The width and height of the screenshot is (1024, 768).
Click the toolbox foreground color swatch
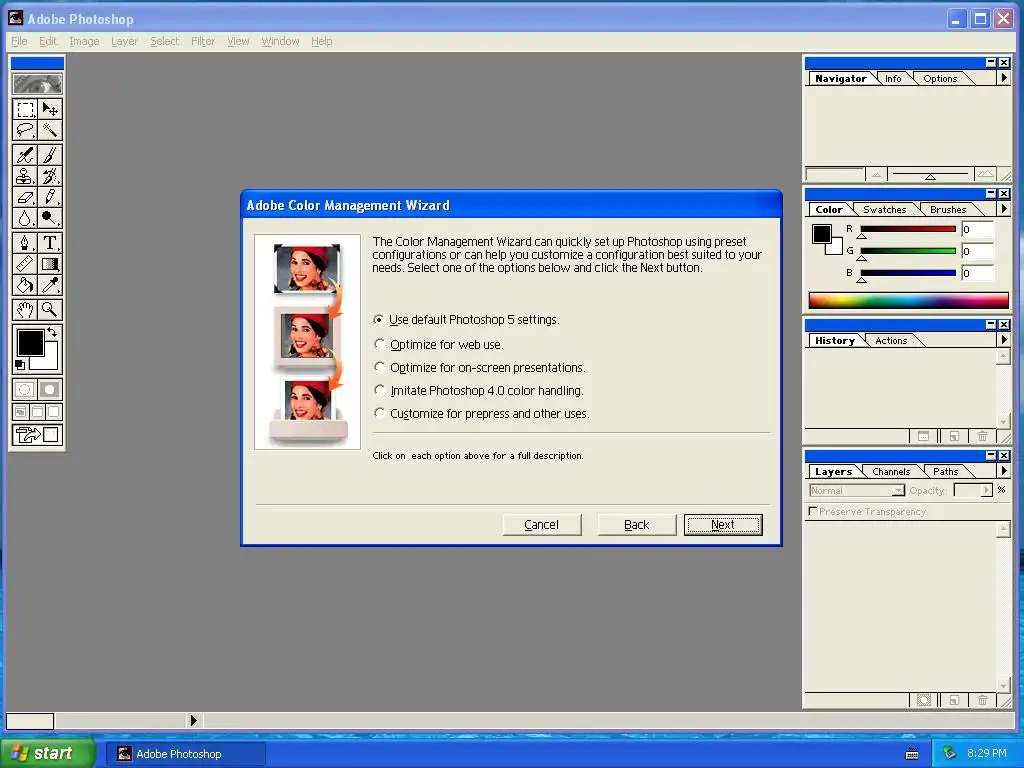30,342
